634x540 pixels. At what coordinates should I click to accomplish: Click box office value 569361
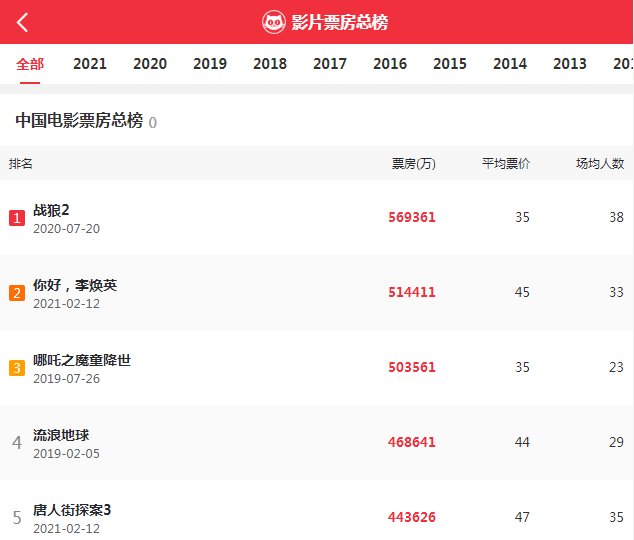point(412,217)
